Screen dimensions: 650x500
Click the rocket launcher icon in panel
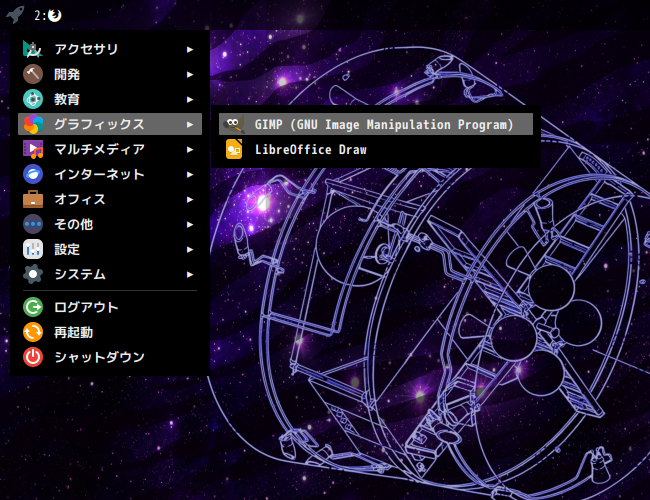point(15,15)
